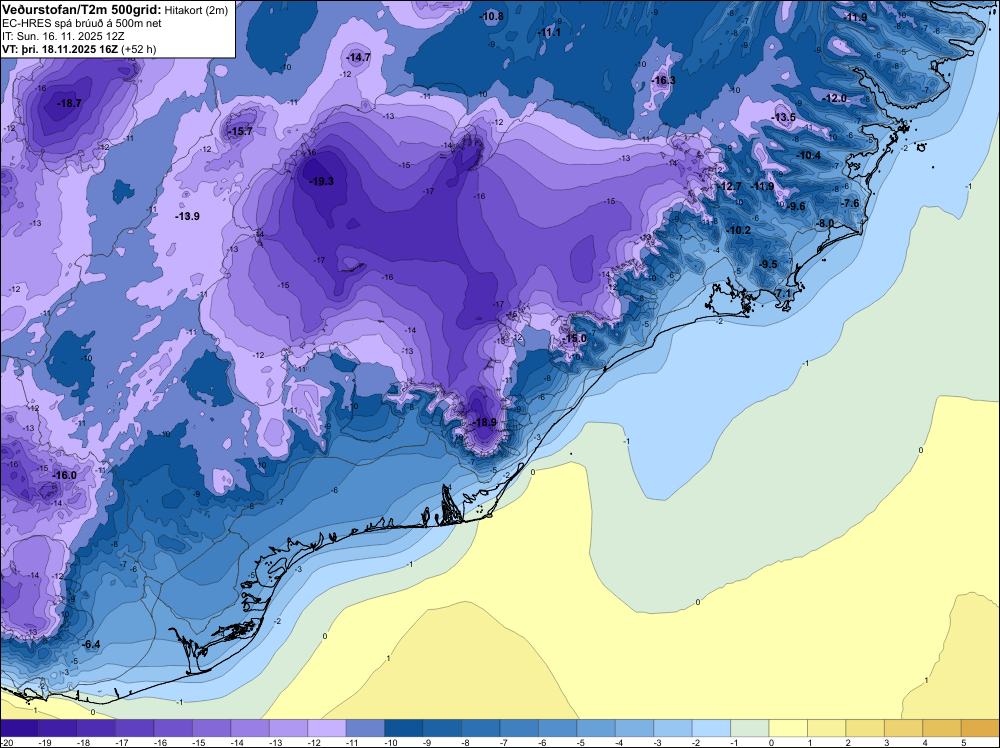Click the init time "IT: Sun. 16. 11. 2025 12Z"

63,36
